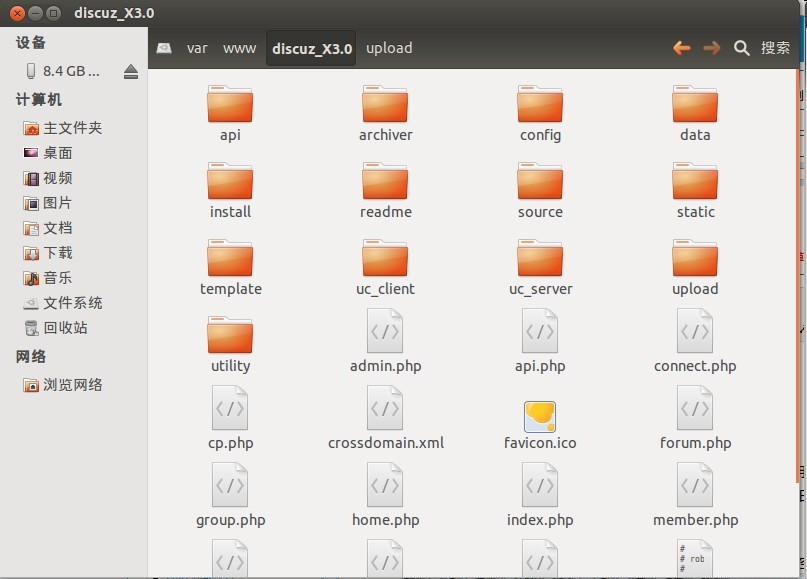Open the uc_client folder

pos(385,258)
